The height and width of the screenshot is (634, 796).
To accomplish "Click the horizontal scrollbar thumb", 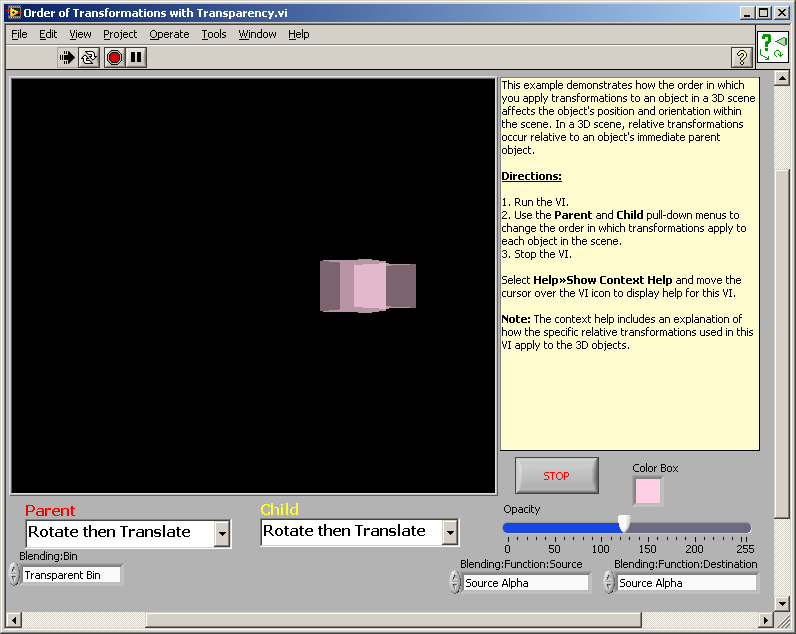I will tap(394, 620).
